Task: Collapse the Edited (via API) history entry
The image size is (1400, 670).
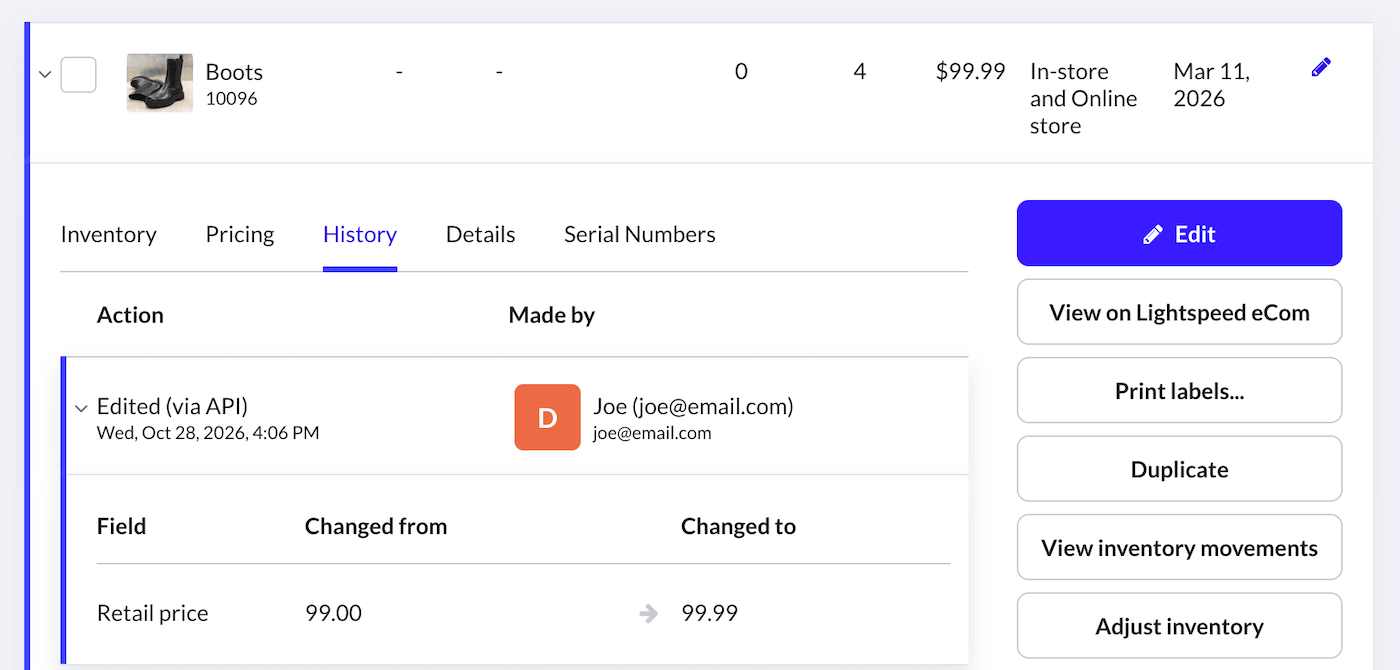Action: click(81, 408)
